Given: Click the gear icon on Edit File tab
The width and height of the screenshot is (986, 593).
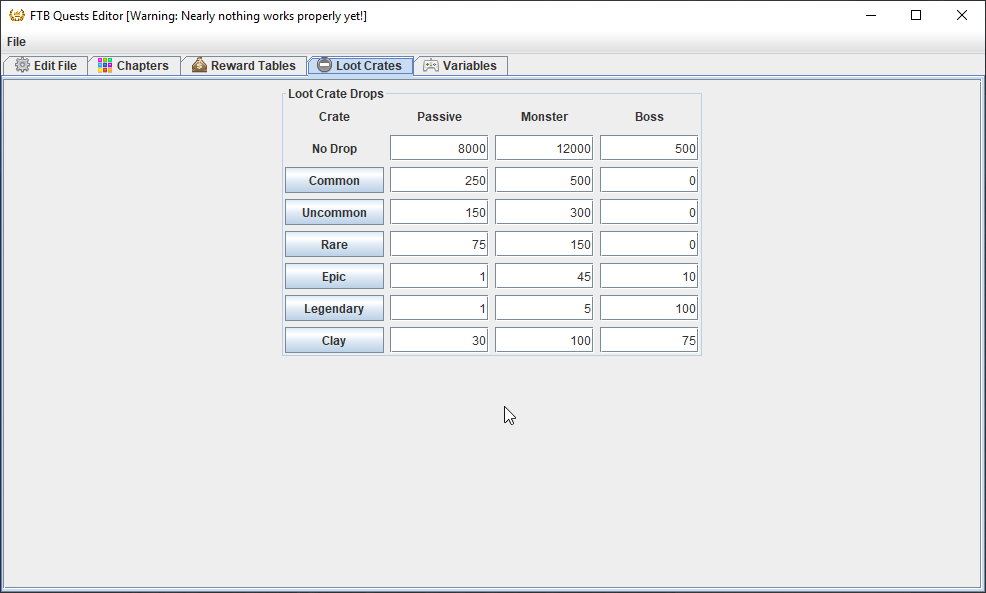Looking at the screenshot, I should [22, 66].
